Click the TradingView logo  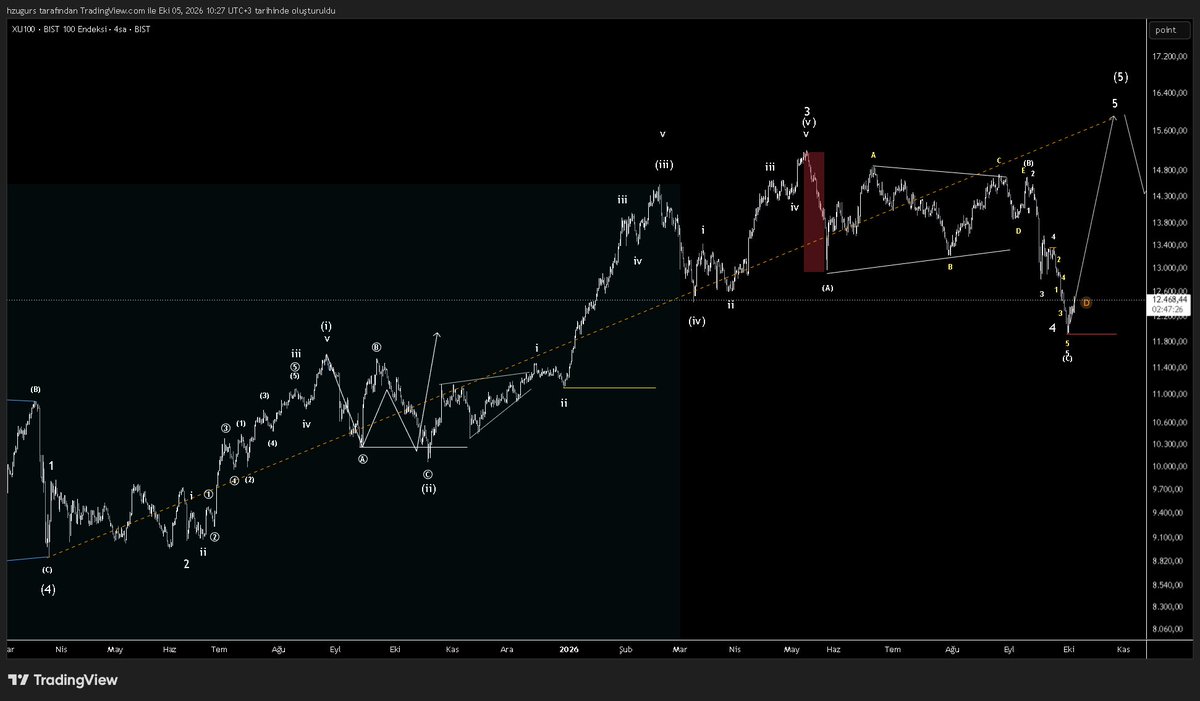tap(63, 680)
